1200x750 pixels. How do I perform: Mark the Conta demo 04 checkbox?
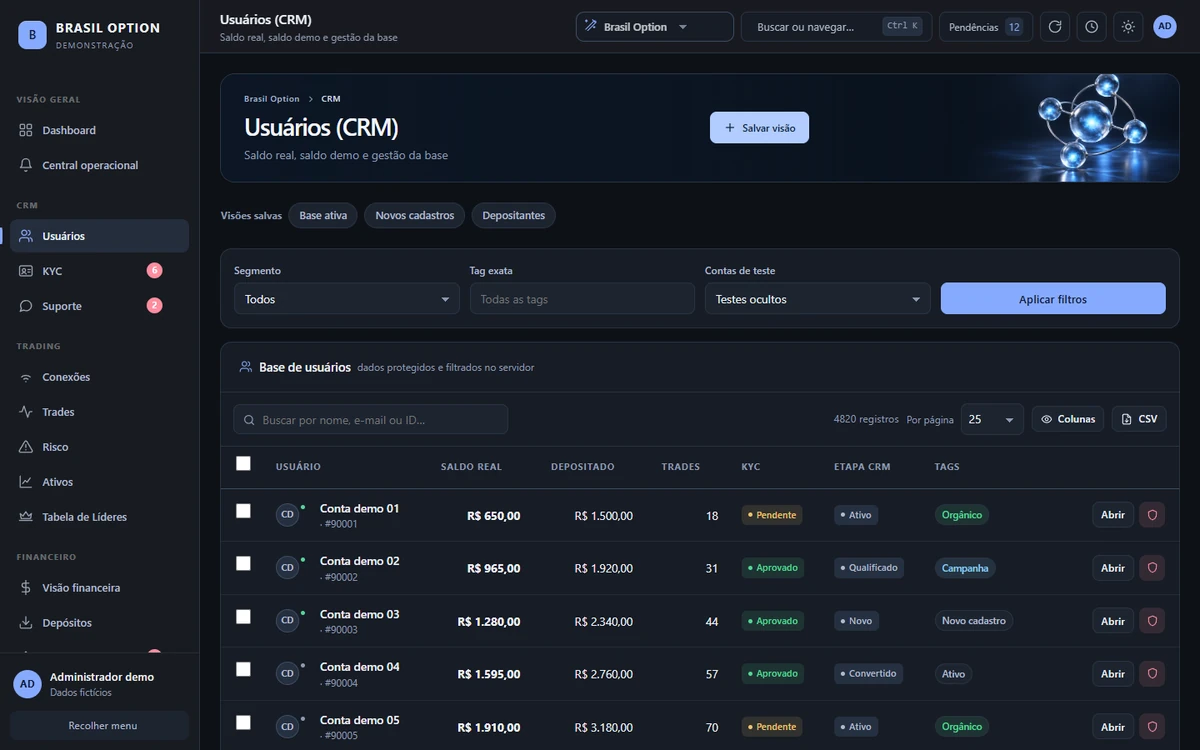click(243, 669)
